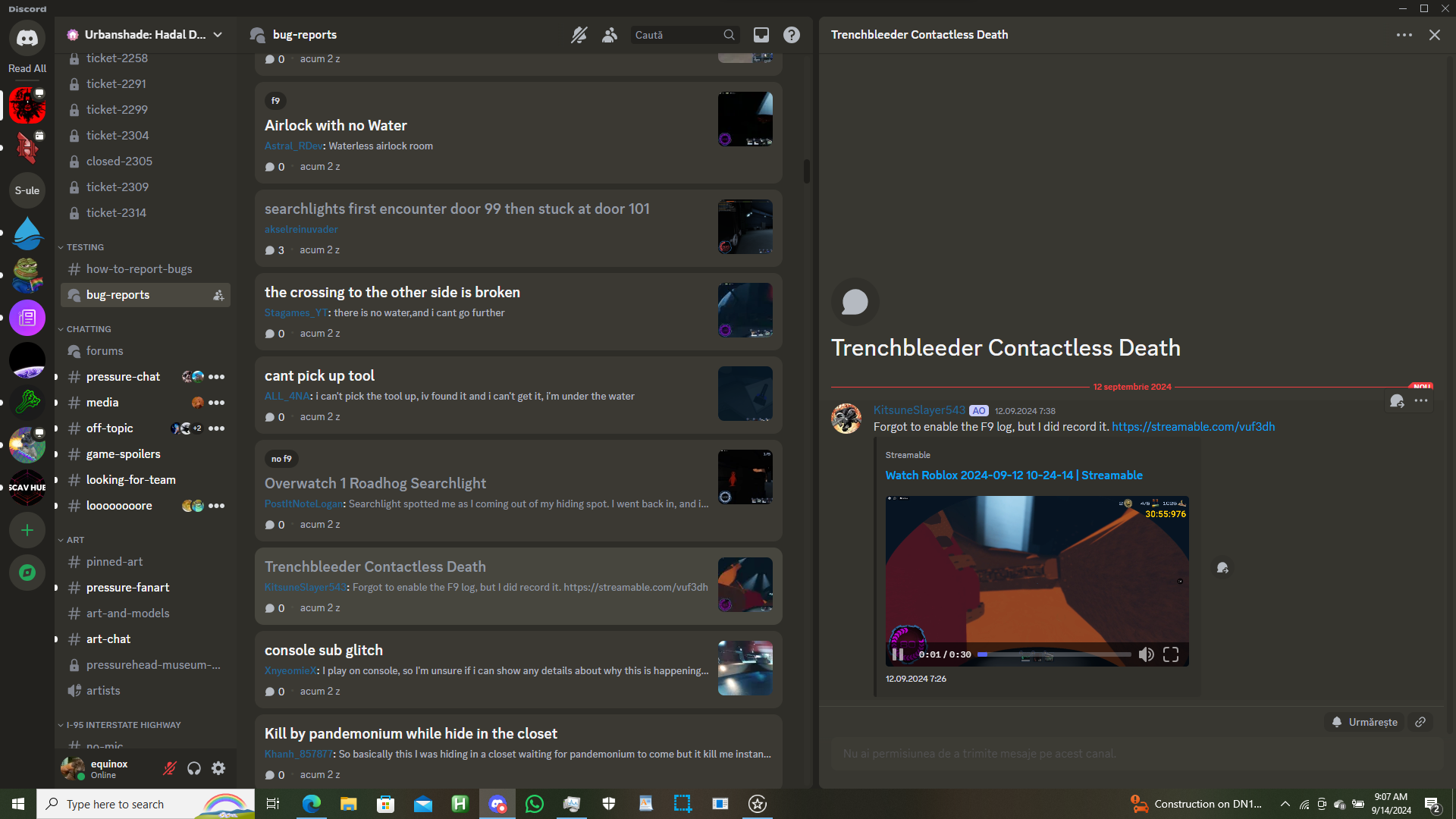Image resolution: width=1456 pixels, height=819 pixels.
Task: Open streamable.com/vuf3dh link in message
Action: (1193, 427)
